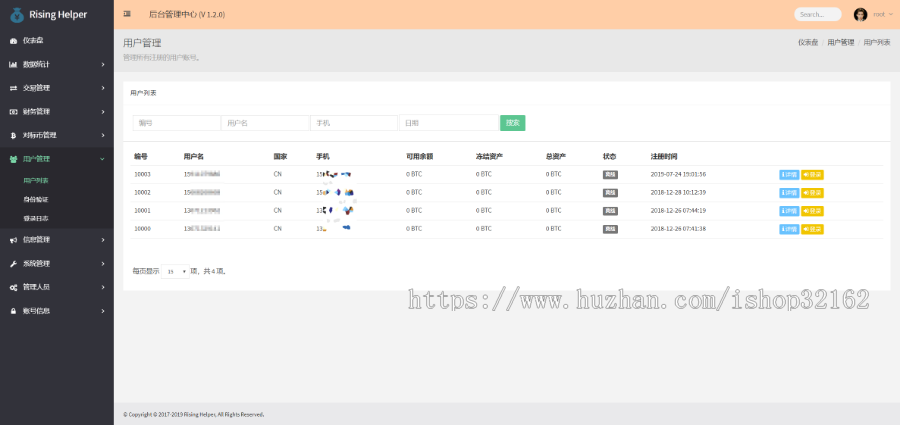900x425 pixels.
Task: Click the 信息管理 megaphone icon
Action: pos(13,240)
